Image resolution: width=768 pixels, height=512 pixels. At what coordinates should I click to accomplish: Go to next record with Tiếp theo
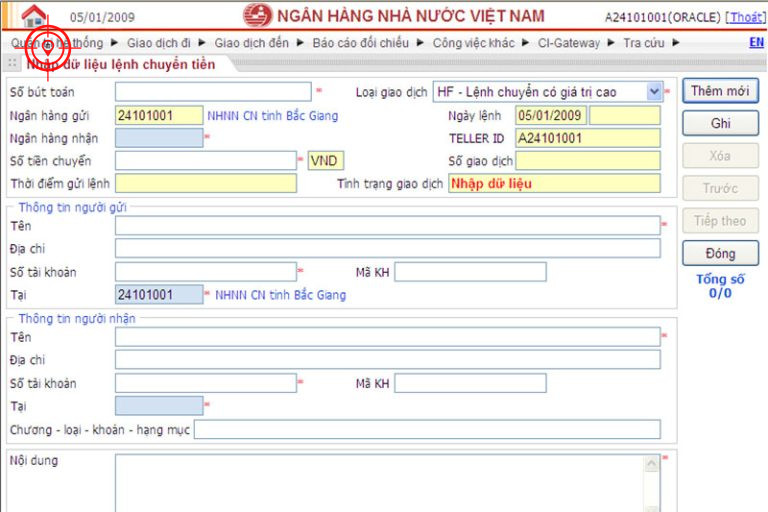point(720,221)
